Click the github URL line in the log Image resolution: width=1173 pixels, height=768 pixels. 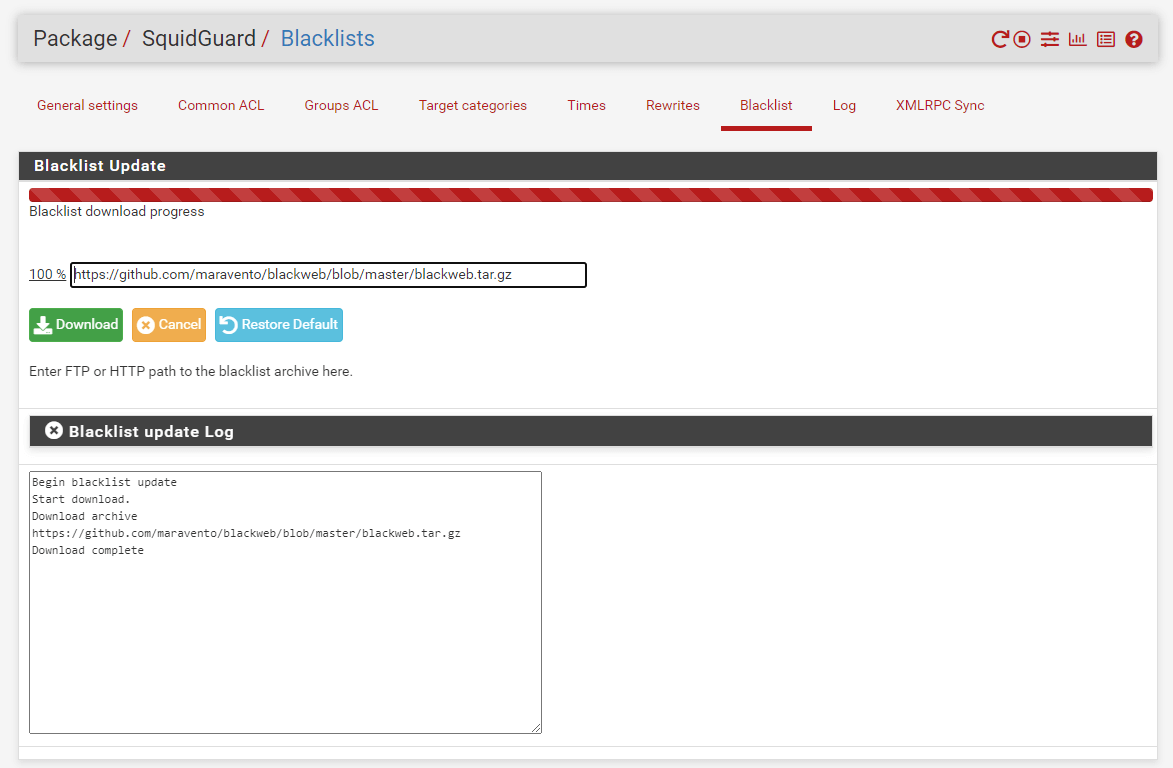[x=246, y=533]
